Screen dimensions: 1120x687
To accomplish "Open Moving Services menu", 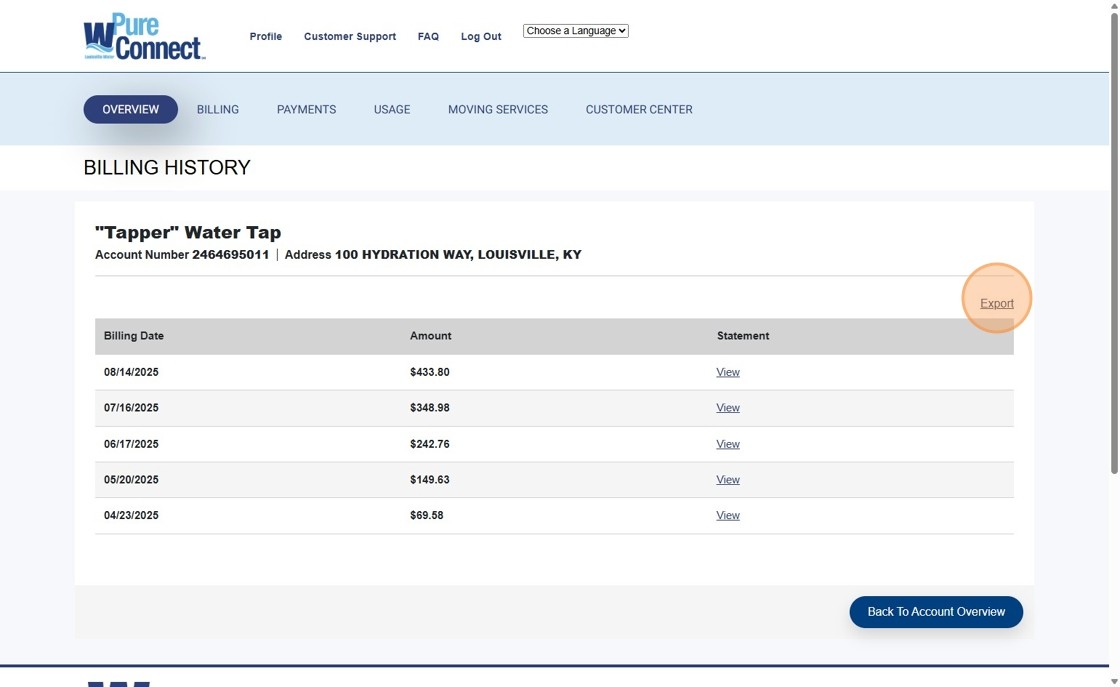I will (x=498, y=109).
